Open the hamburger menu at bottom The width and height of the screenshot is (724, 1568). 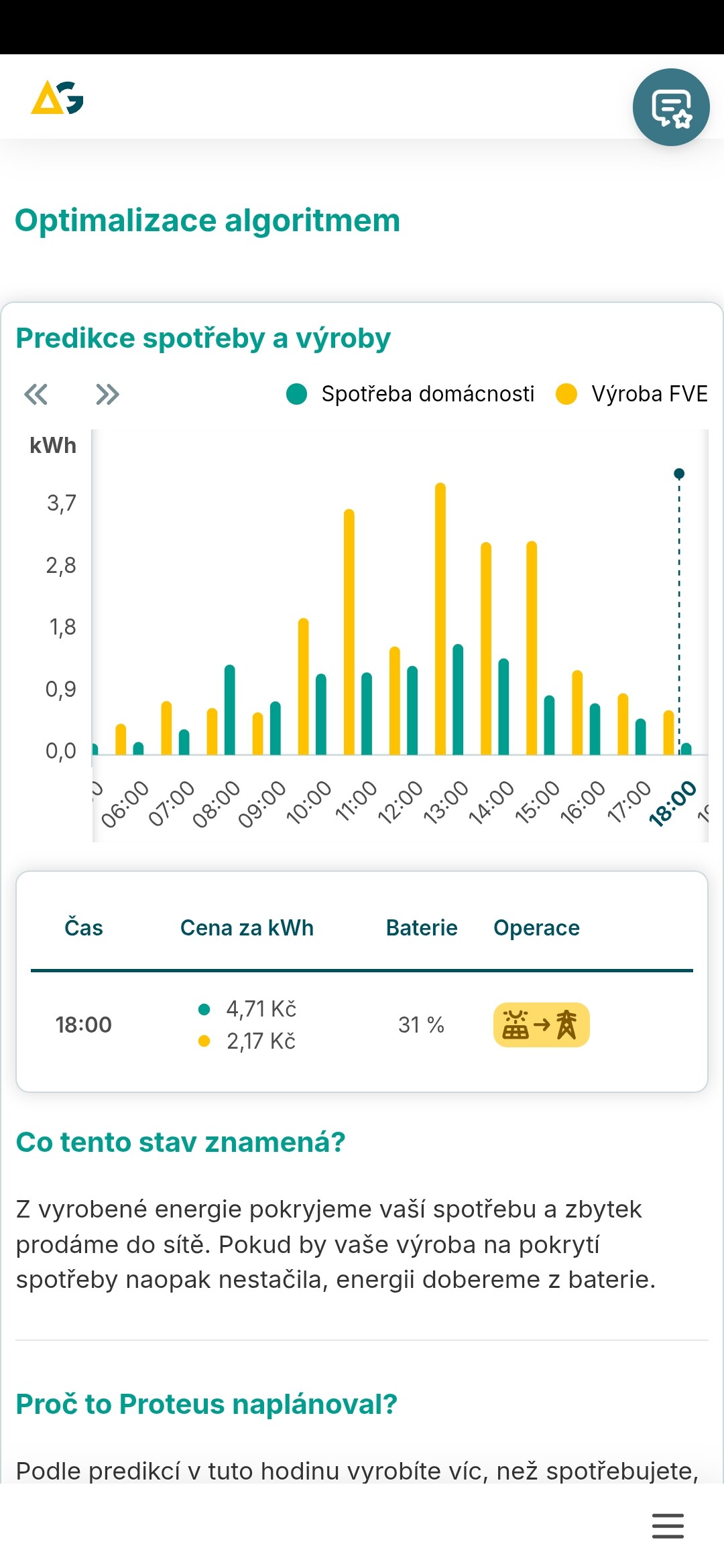(668, 1526)
